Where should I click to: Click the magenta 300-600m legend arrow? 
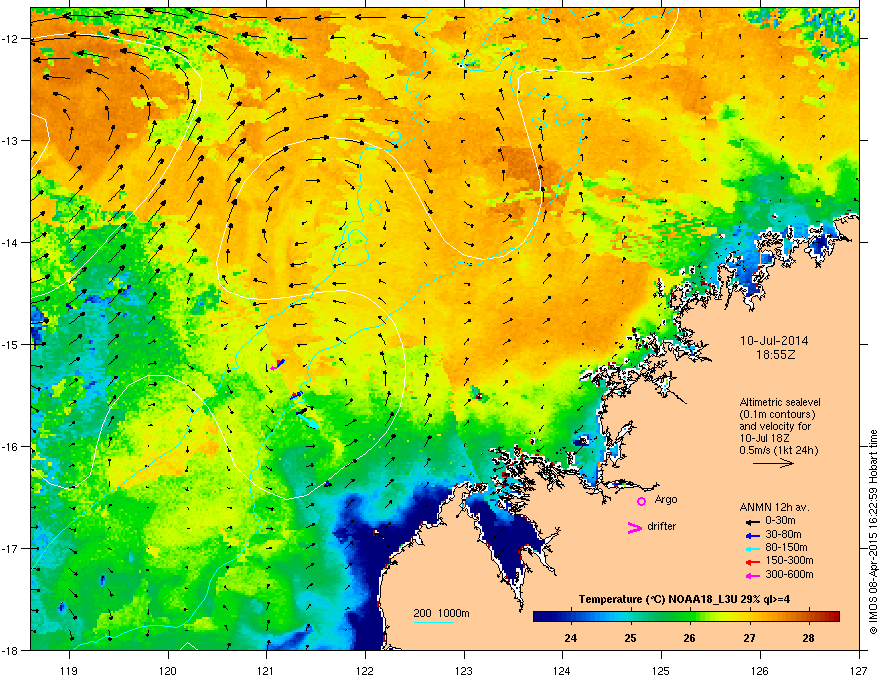(x=753, y=576)
